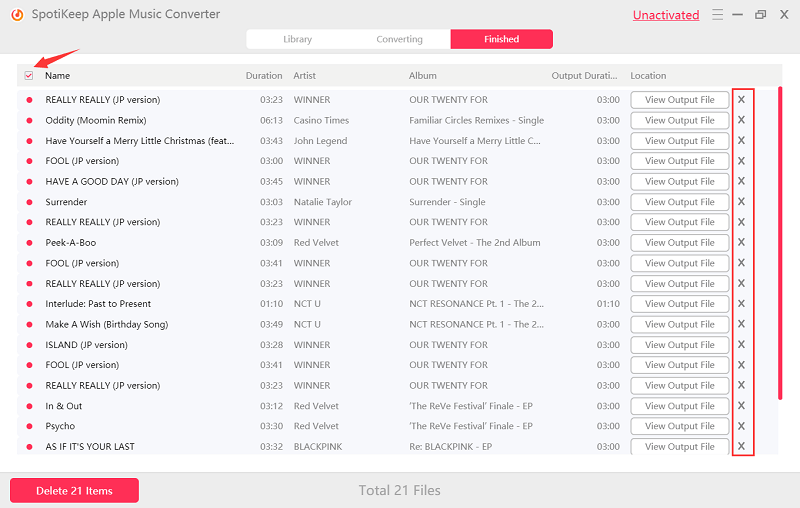Click the 06:13 duration cell
The width and height of the screenshot is (800, 508).
pyautogui.click(x=271, y=120)
